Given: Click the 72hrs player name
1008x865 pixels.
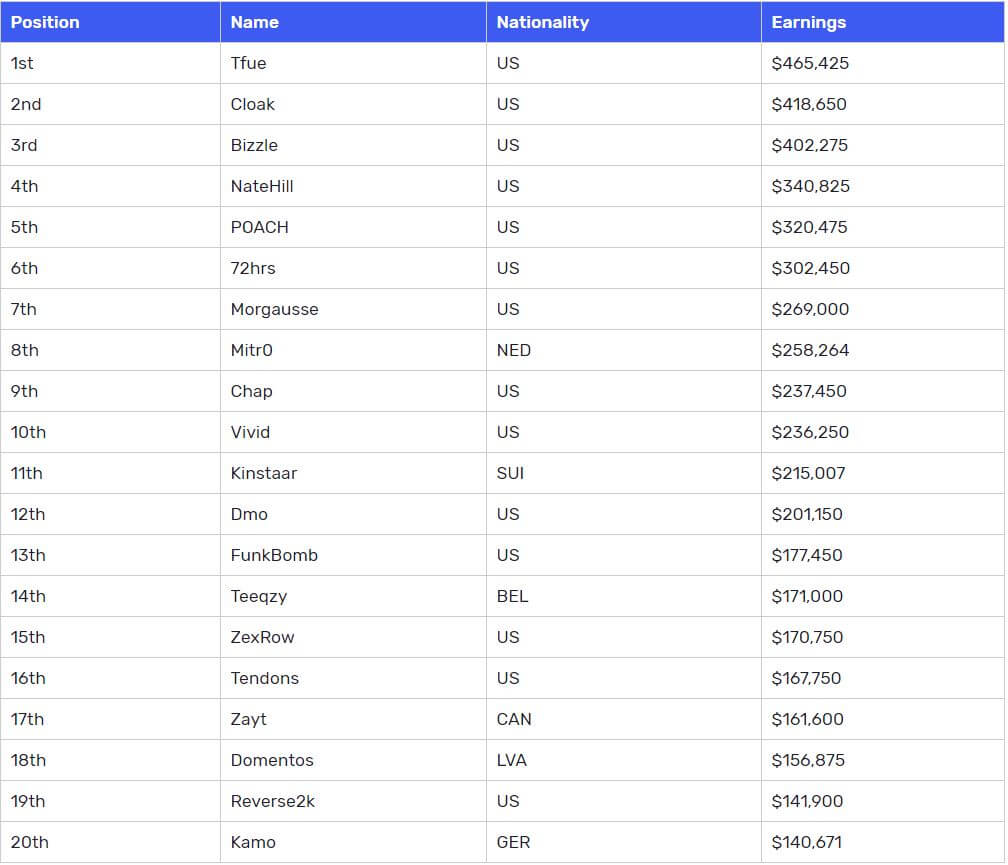Looking at the screenshot, I should 252,268.
